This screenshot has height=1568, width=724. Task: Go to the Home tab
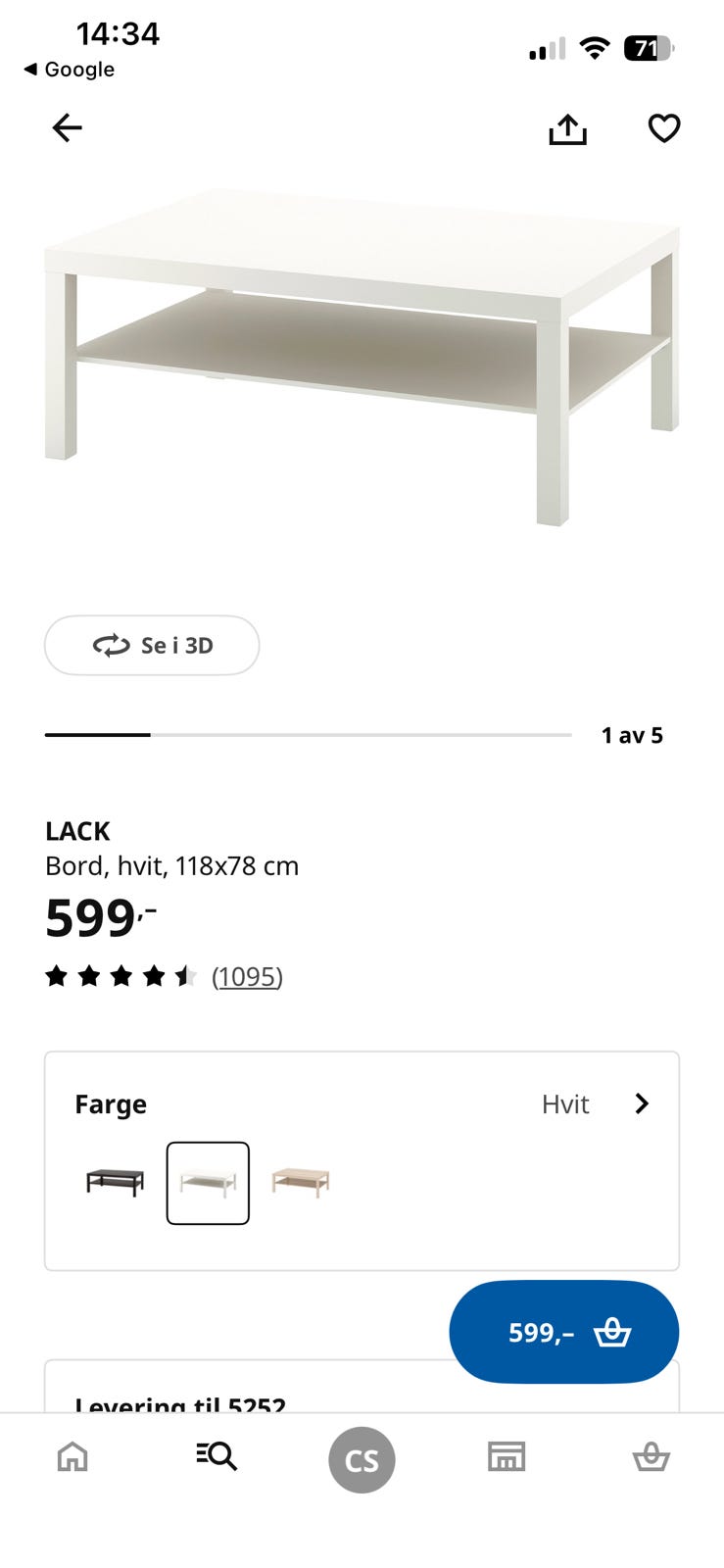point(72,1457)
